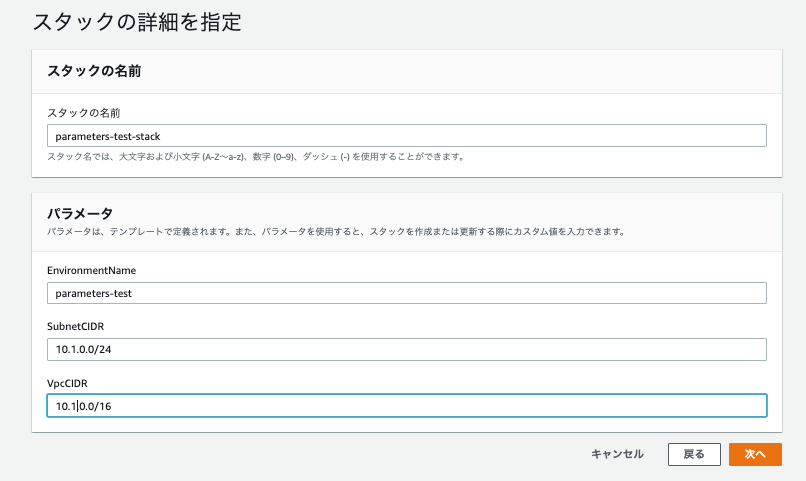Click the EnvironmentName label

tap(91, 270)
